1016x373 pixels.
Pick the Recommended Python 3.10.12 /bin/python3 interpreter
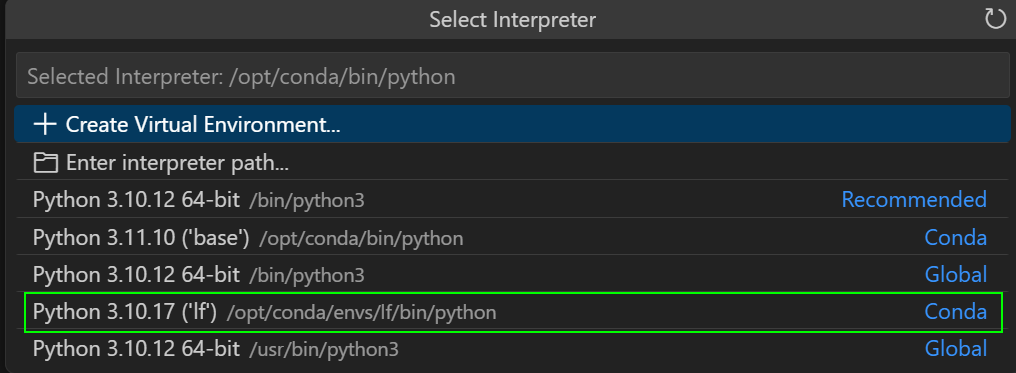(513, 200)
